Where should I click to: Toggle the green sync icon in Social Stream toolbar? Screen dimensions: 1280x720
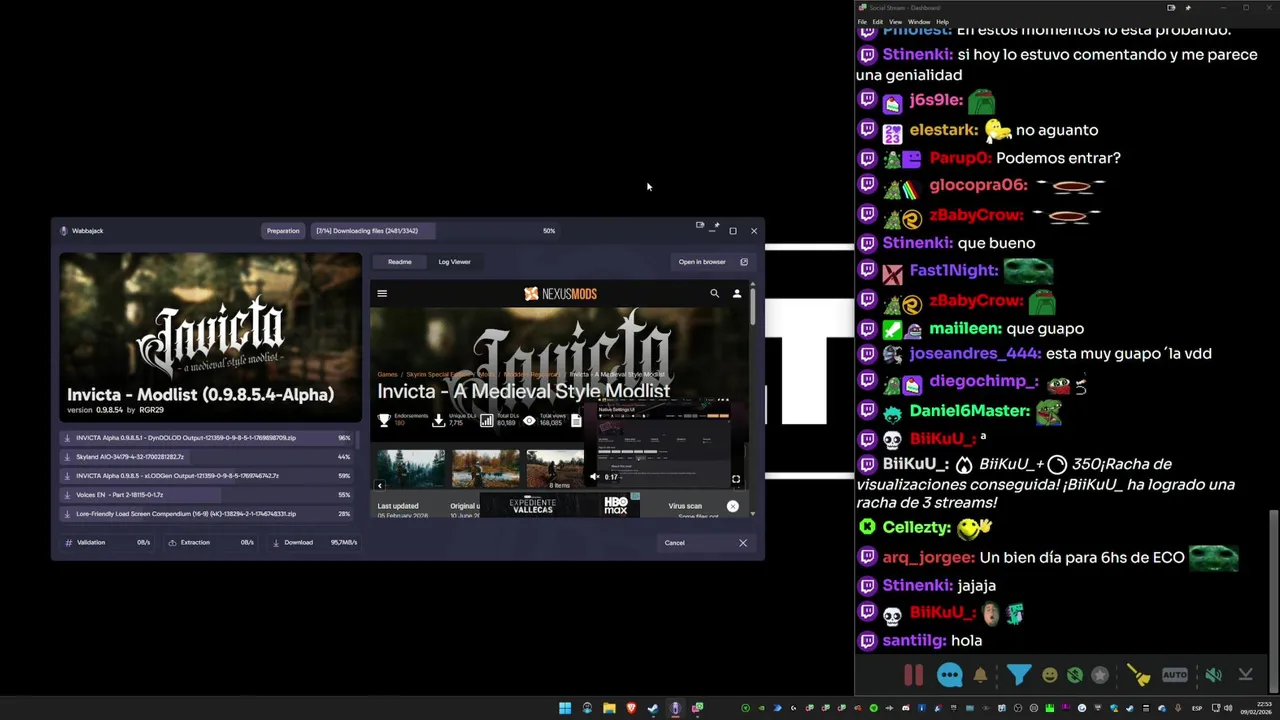coord(1074,675)
